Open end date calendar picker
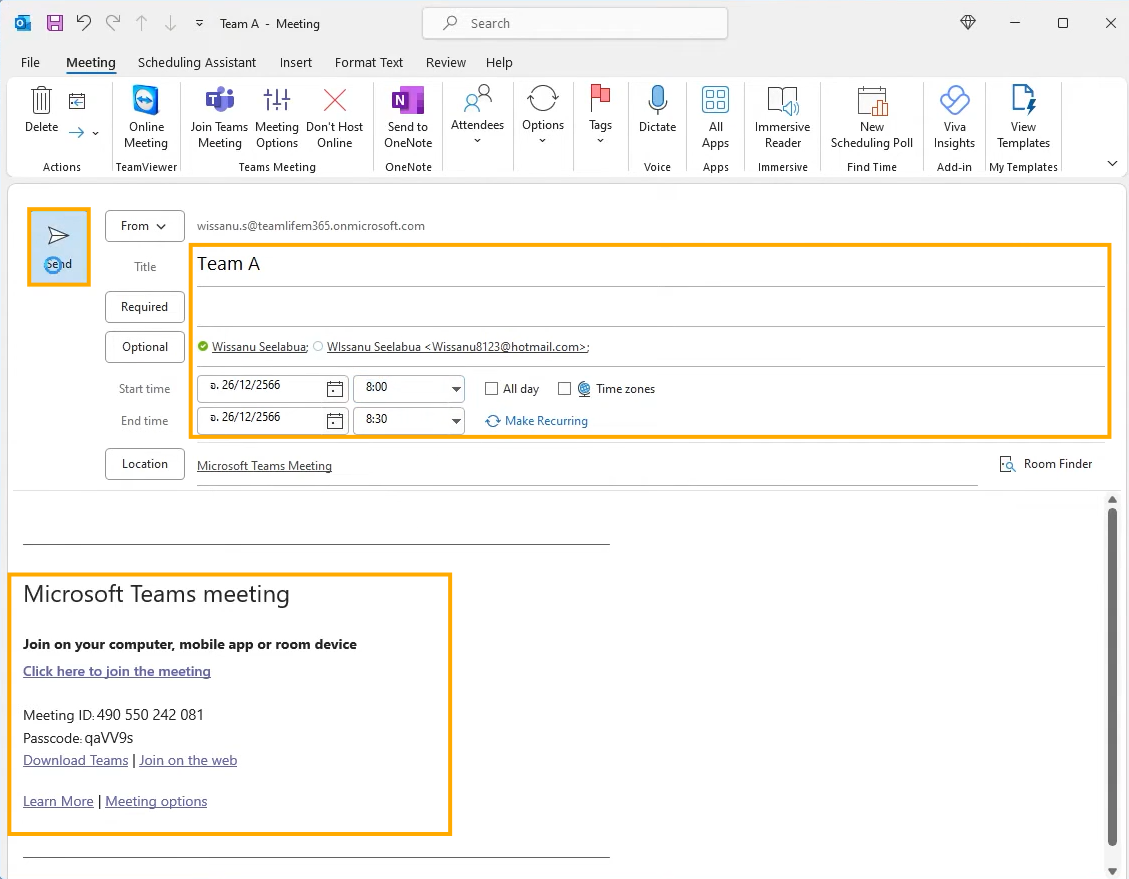Viewport: 1129px width, 879px height. pos(335,421)
